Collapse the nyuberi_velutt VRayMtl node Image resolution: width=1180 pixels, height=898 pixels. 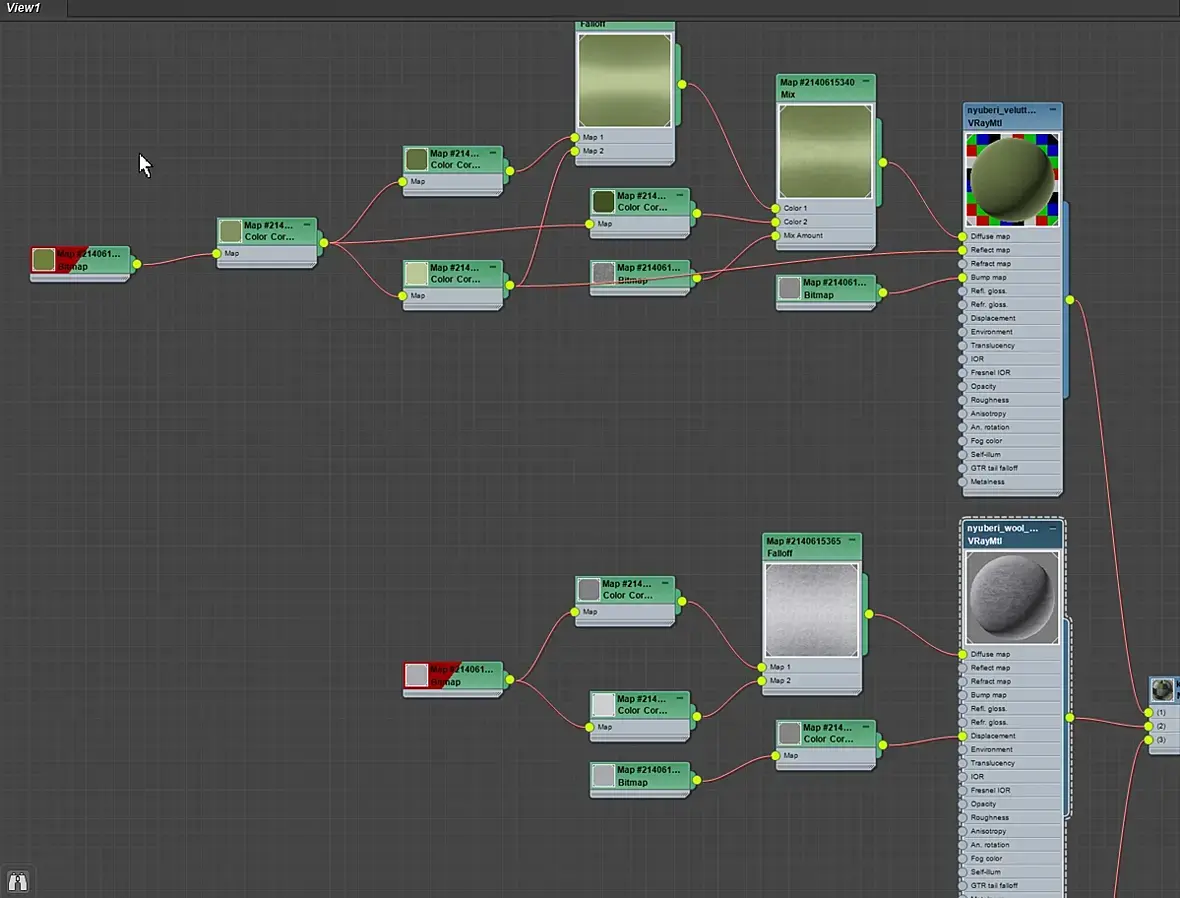pos(1052,110)
